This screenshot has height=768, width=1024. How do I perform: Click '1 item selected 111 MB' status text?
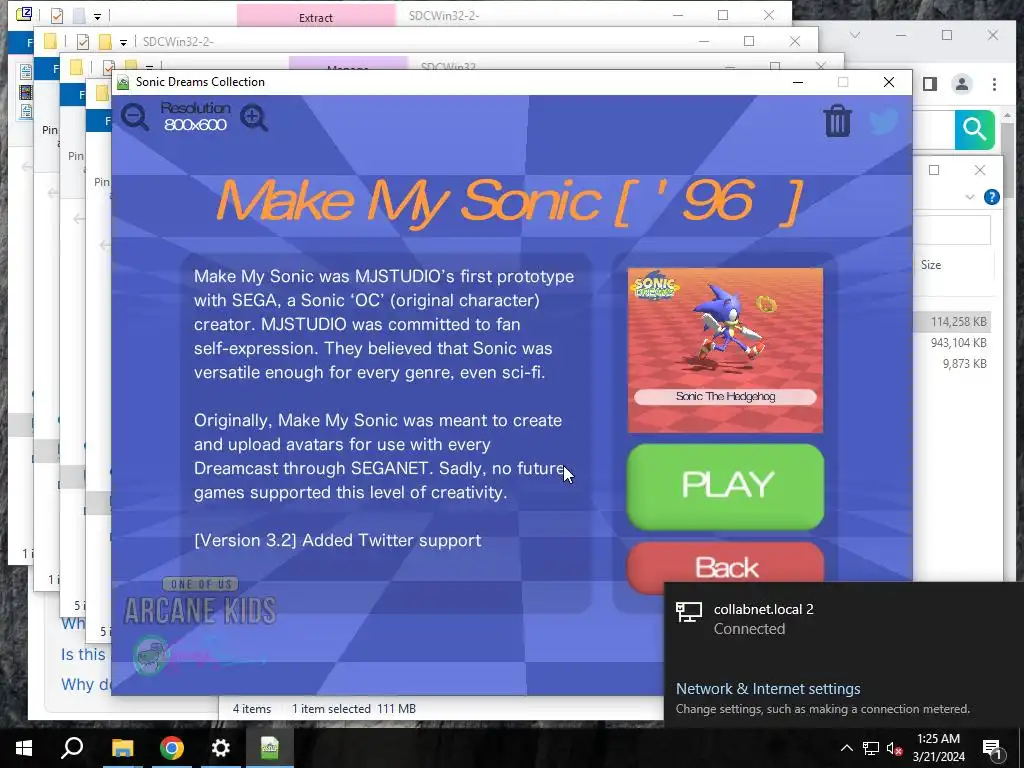pos(353,709)
